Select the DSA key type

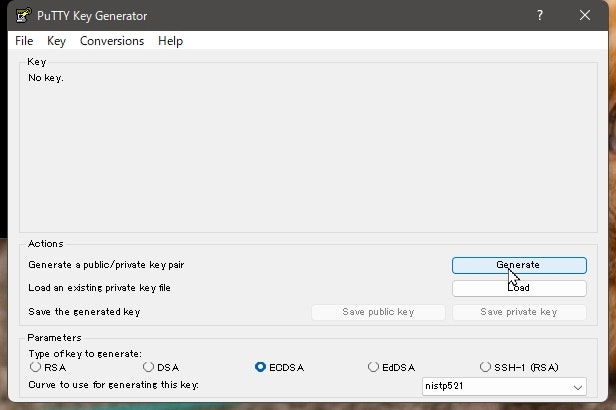(x=161, y=368)
